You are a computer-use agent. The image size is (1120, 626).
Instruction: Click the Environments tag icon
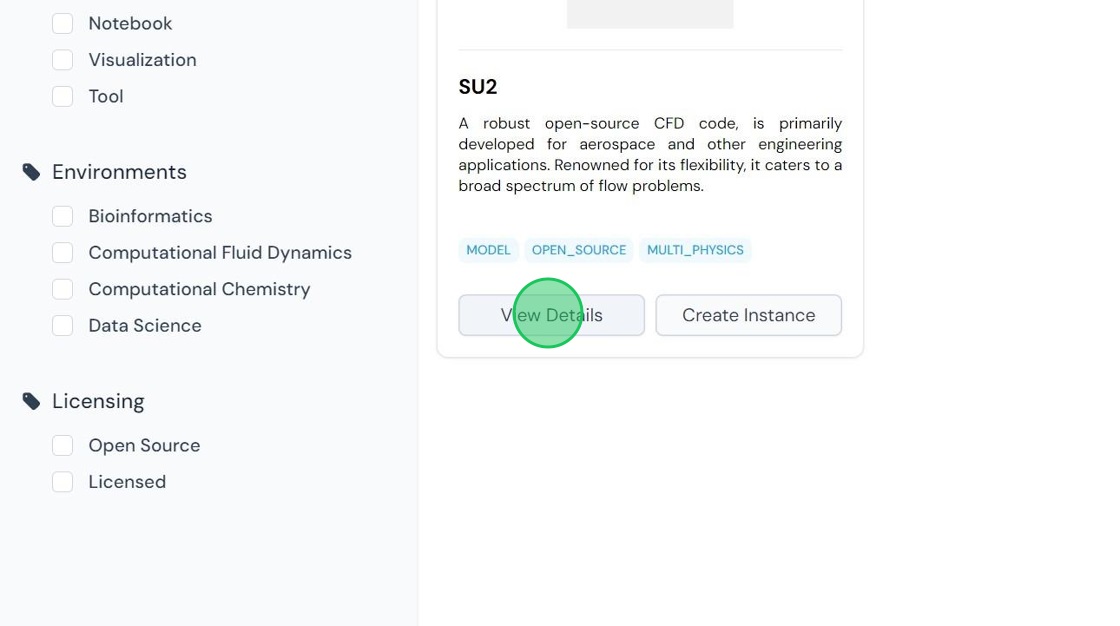pos(31,172)
